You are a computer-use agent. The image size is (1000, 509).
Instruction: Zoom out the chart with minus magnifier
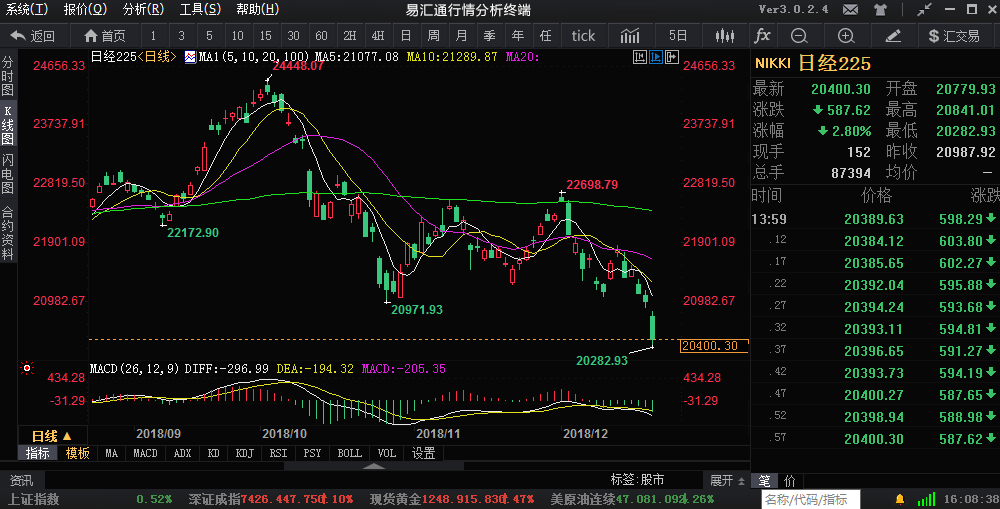click(x=799, y=36)
